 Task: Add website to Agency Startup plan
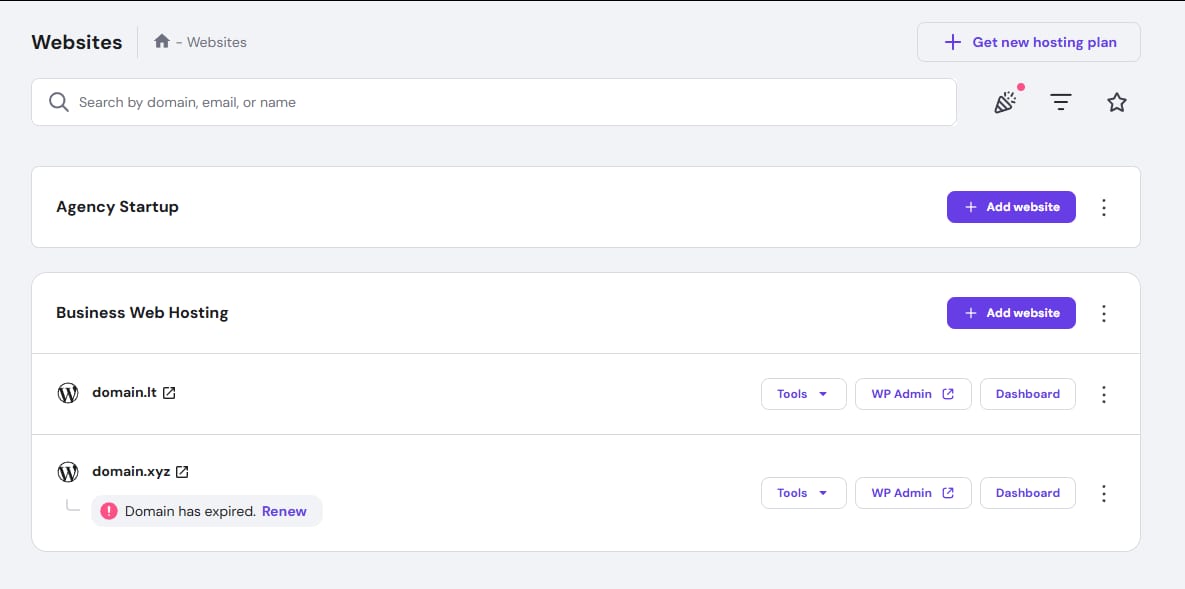point(1011,207)
